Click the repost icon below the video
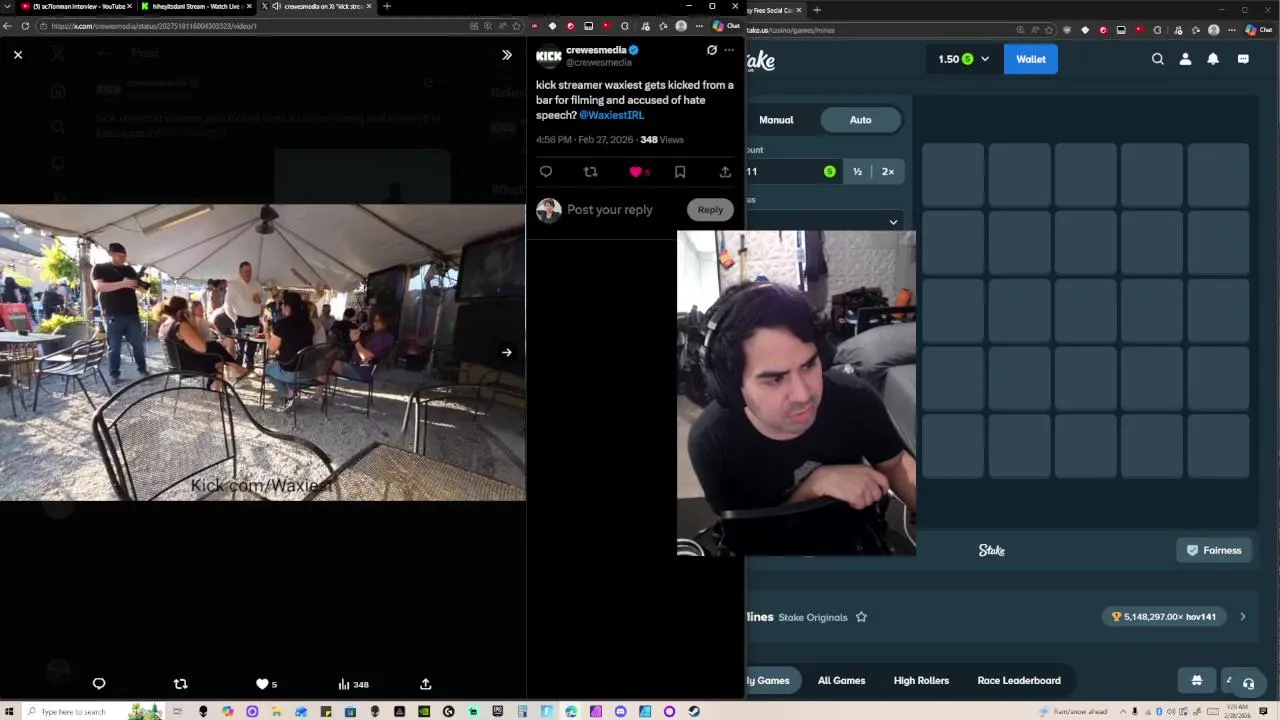 181,684
